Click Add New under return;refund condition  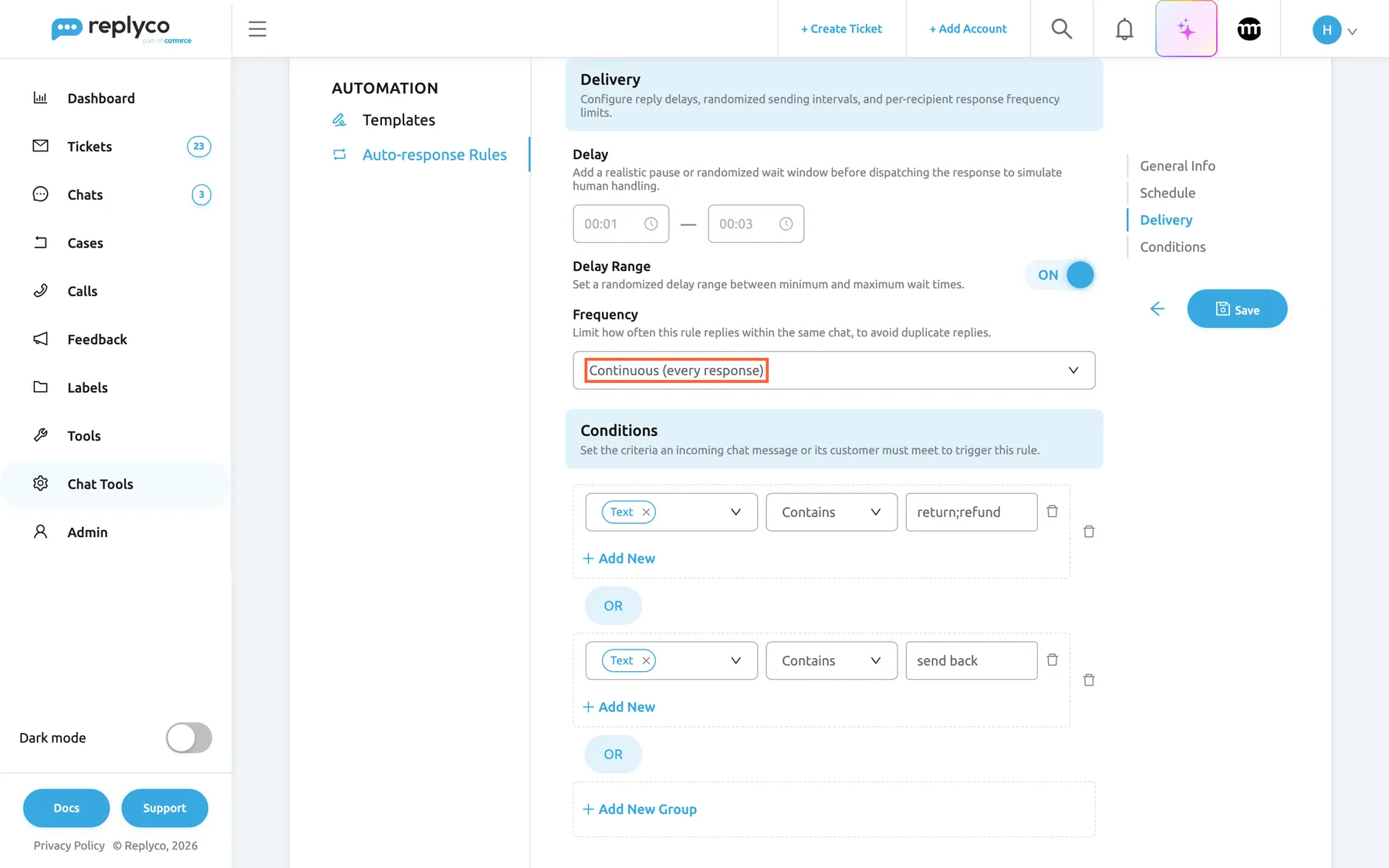(619, 558)
